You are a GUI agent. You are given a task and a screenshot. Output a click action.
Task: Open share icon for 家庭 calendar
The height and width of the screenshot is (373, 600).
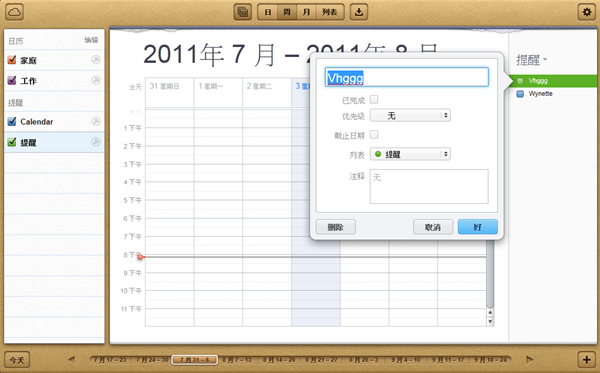[96, 60]
